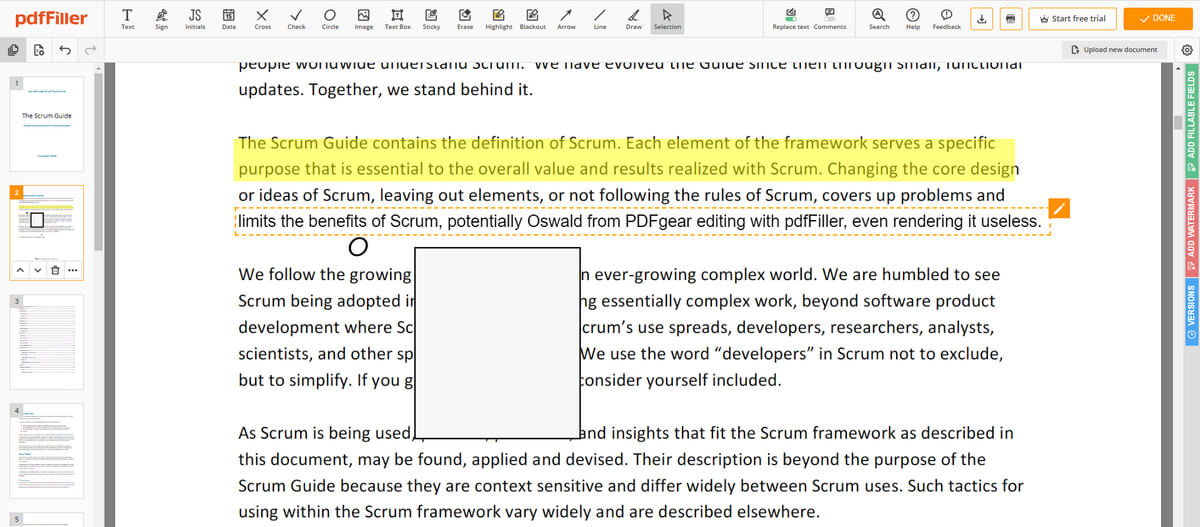Activate the Draw tool
Image resolution: width=1200 pixels, height=527 pixels.
coord(634,18)
